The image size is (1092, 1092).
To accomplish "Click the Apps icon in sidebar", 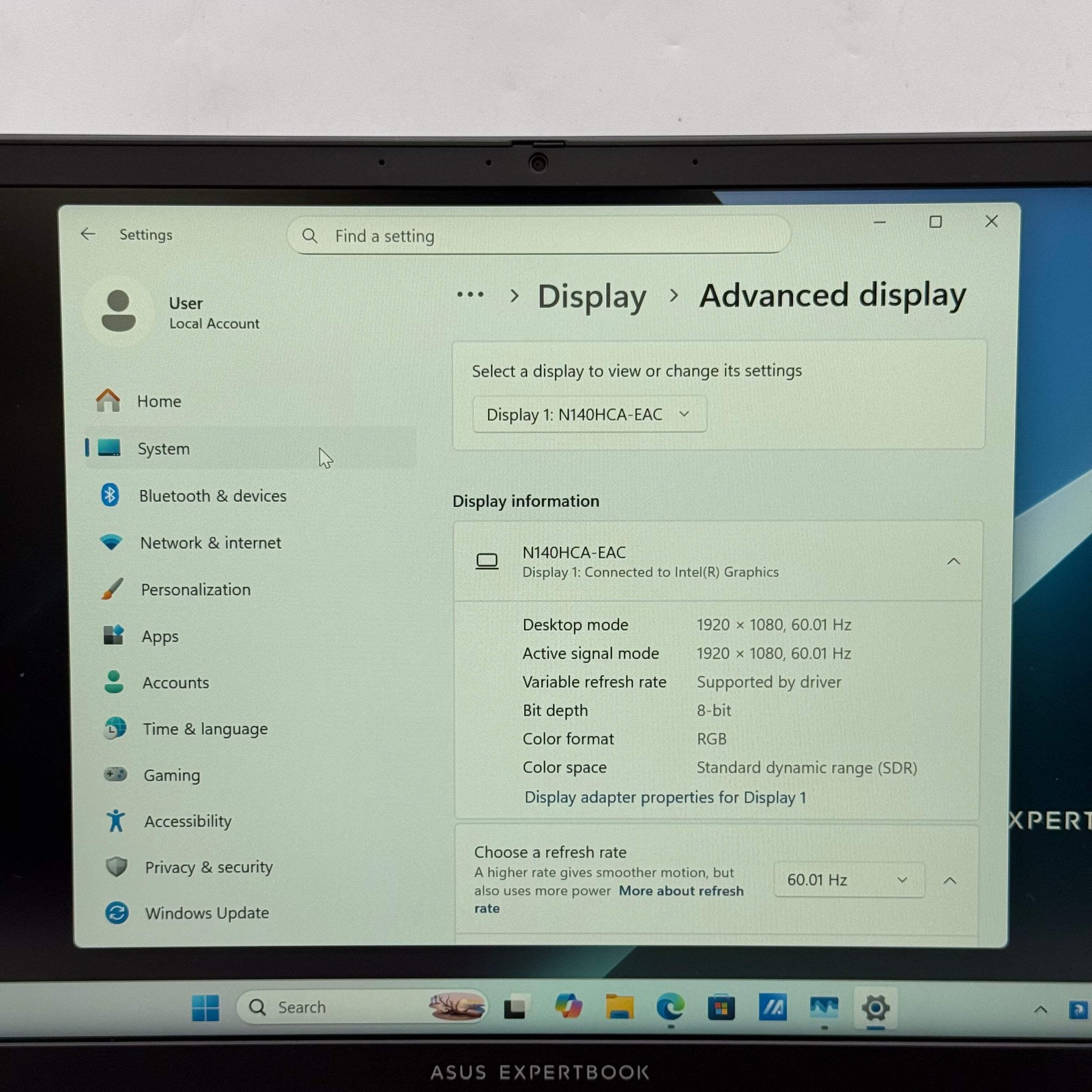I will [x=113, y=635].
